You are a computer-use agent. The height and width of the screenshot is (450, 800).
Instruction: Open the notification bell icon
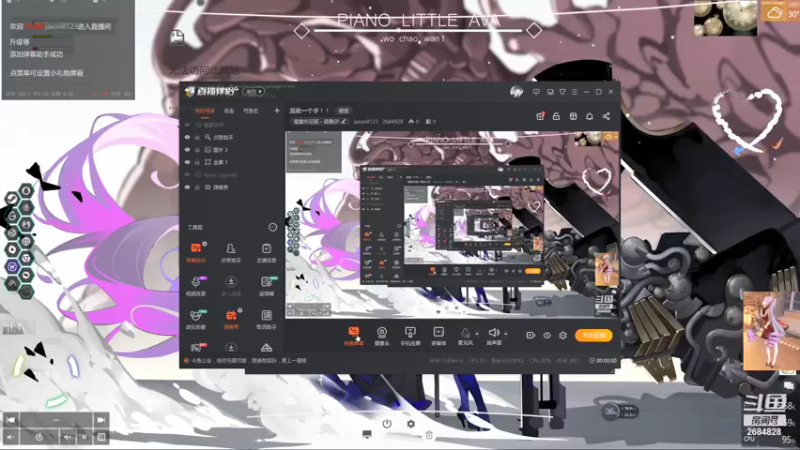[x=589, y=116]
